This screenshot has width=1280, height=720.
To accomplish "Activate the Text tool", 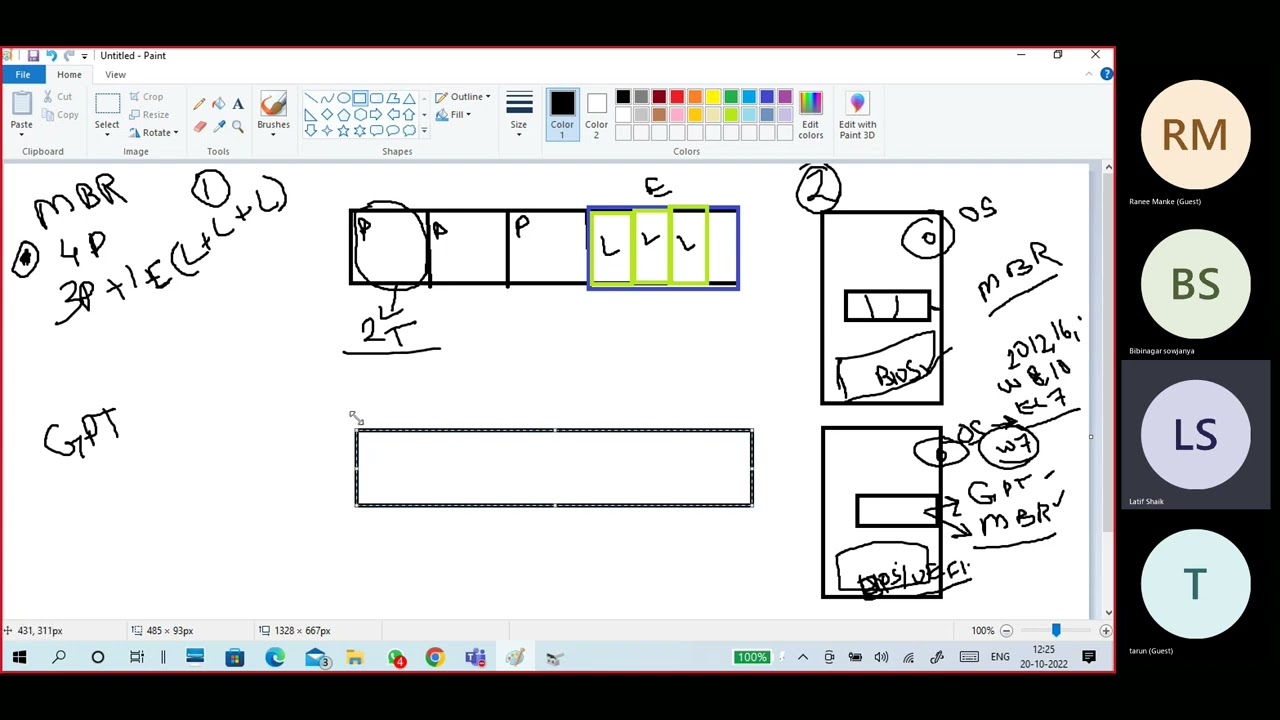I will tap(238, 104).
